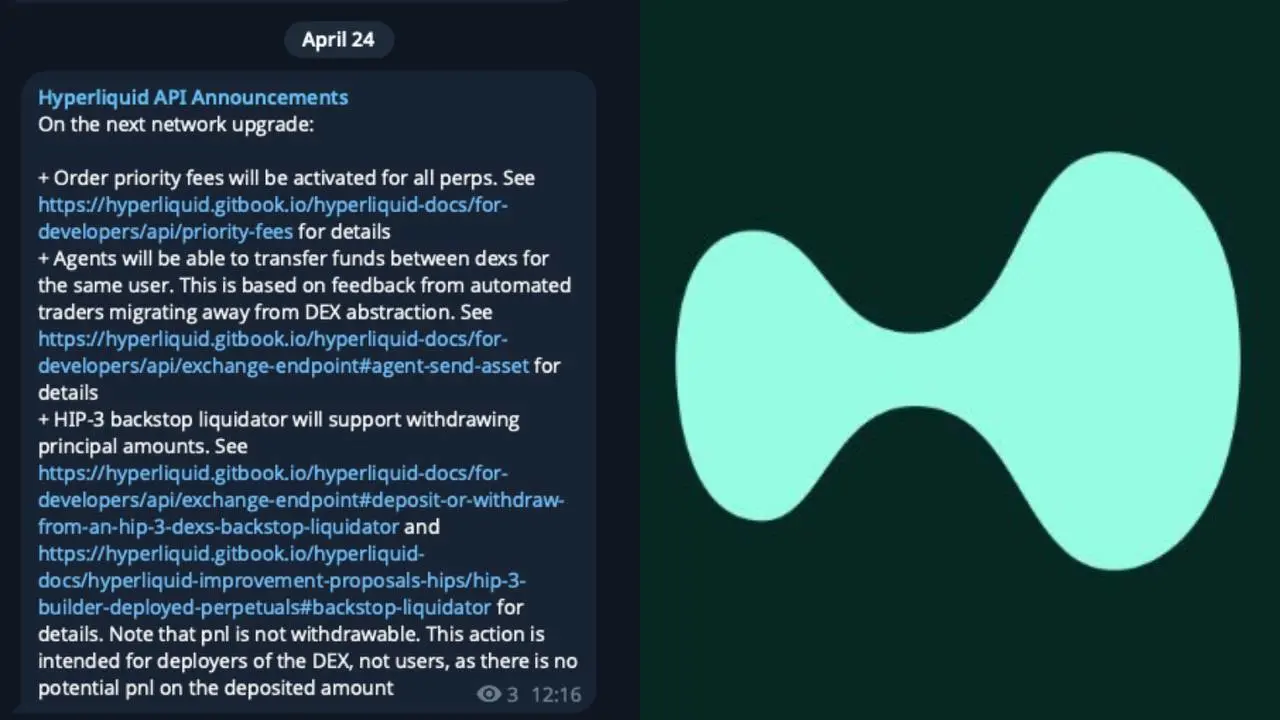Open Hyperliquid API Announcements channel name
This screenshot has height=720, width=1280.
pos(193,97)
